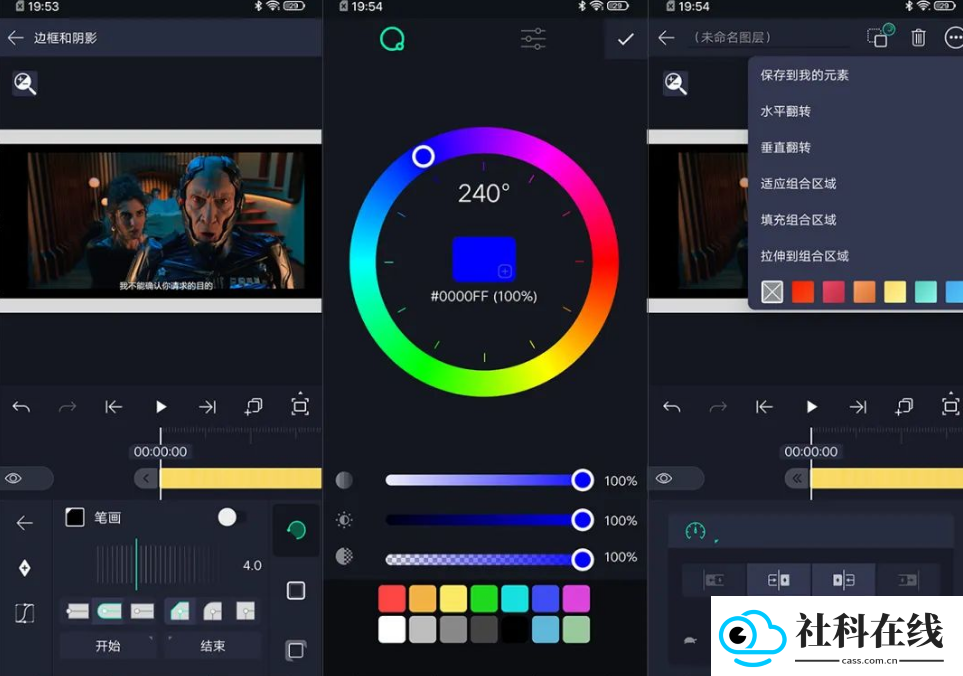The image size is (963, 676).
Task: Tap the blue color preview box
Action: click(x=484, y=258)
